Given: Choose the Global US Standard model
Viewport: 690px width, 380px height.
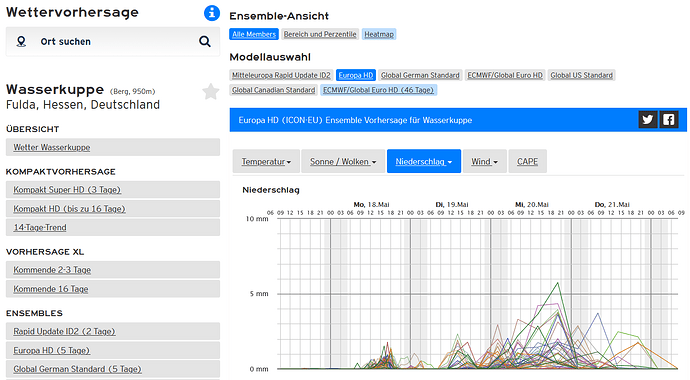Looking at the screenshot, I should pos(581,75).
